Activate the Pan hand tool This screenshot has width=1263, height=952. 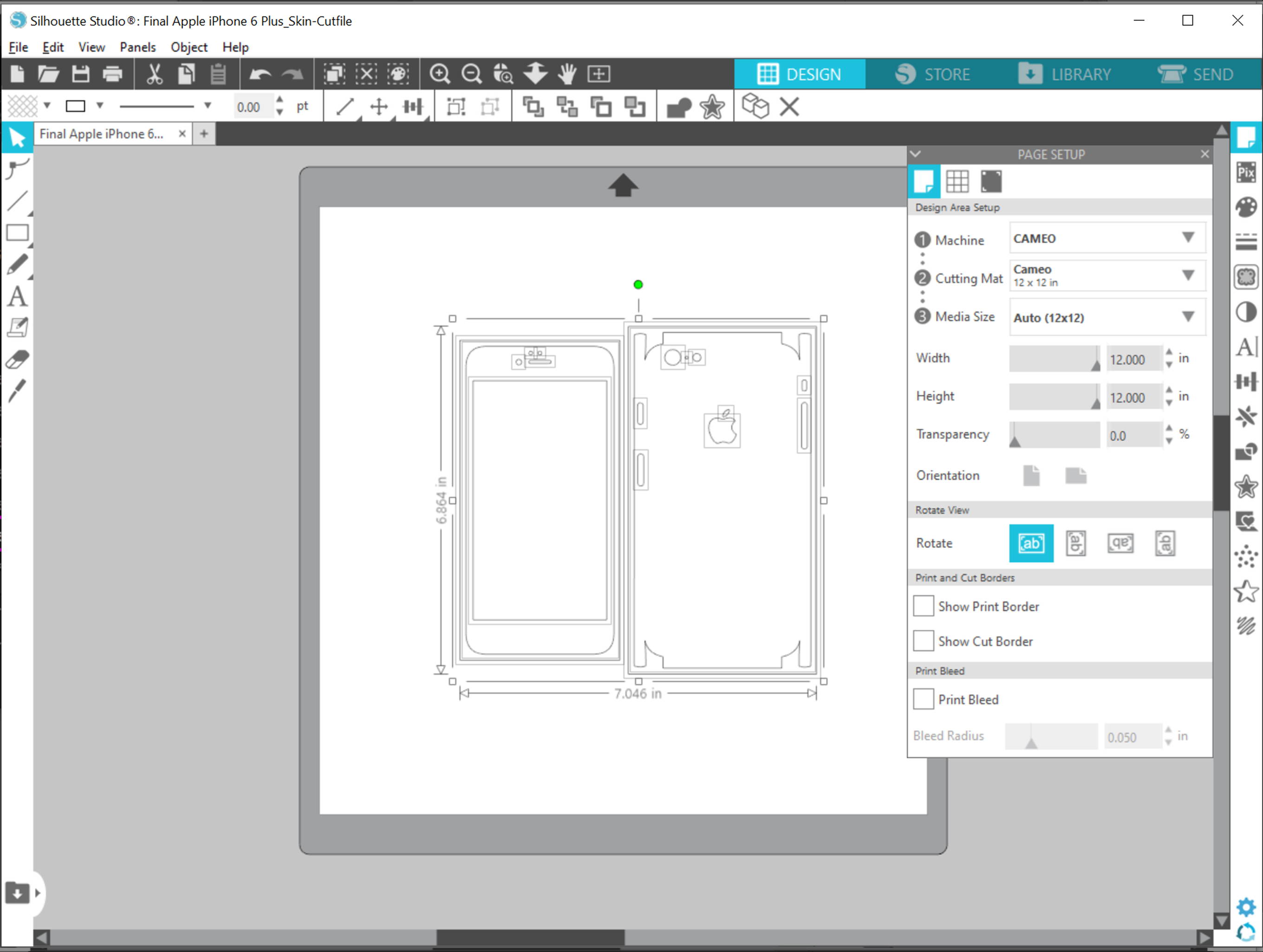(x=567, y=74)
